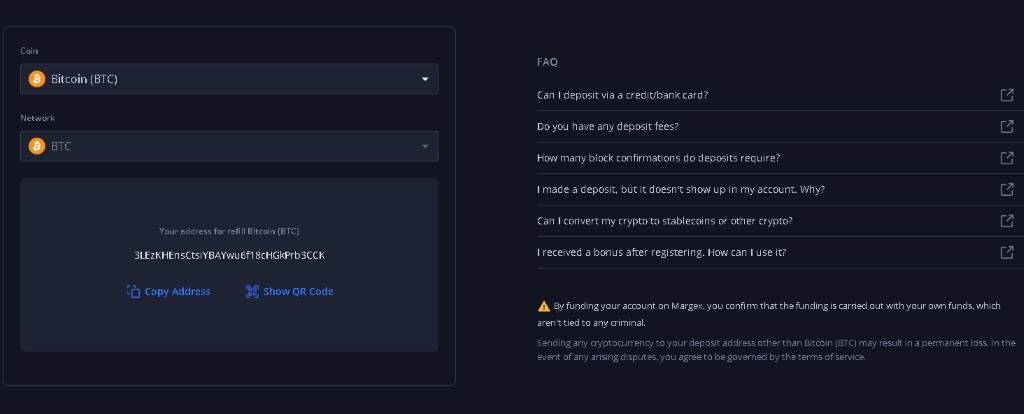
Task: Click the Bitcoin logo in Coin selector
Action: [37, 79]
